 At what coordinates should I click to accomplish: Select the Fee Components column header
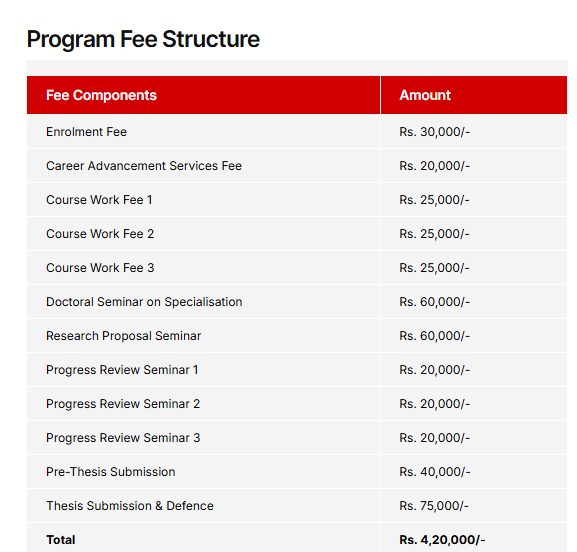(101, 95)
